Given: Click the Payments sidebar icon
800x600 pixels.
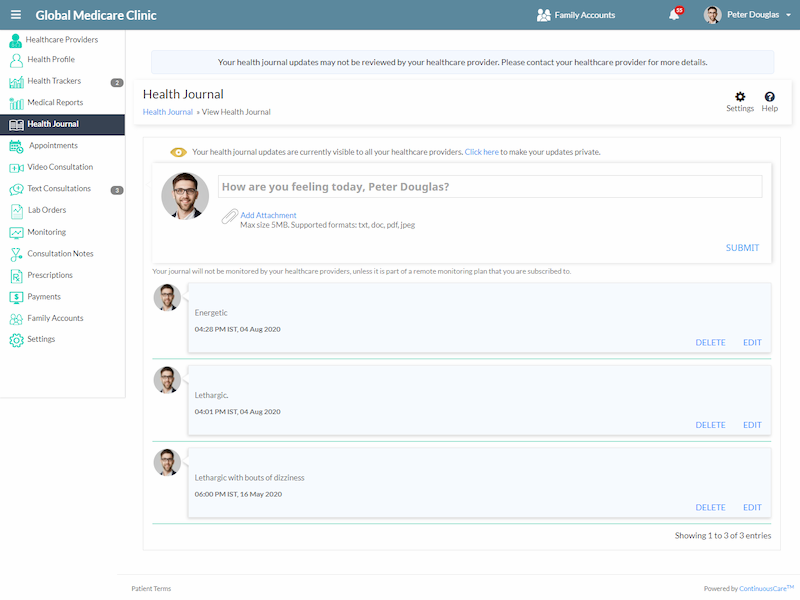Looking at the screenshot, I should pos(16,297).
